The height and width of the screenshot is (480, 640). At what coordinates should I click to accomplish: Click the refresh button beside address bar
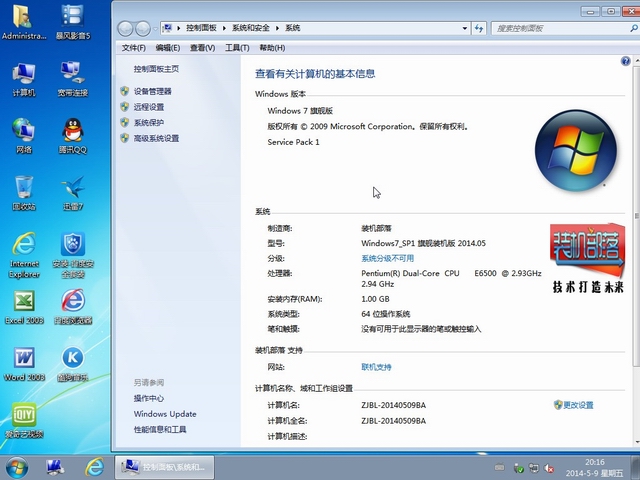[x=479, y=28]
